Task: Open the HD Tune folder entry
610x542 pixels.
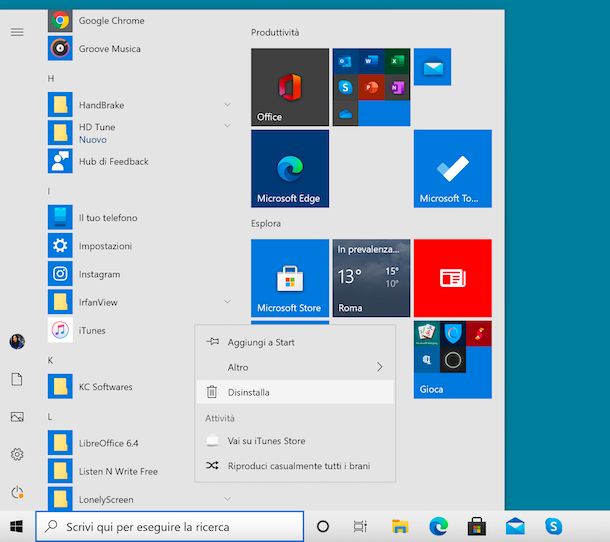Action: 140,133
